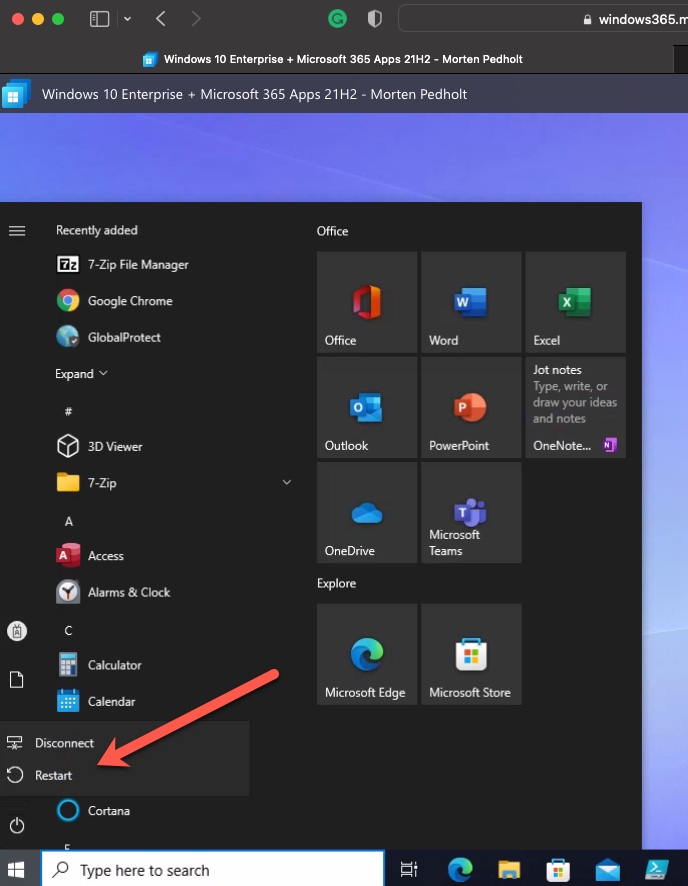Click the 'A' letter header in app list
Viewport: 688px width, 886px height.
(68, 521)
